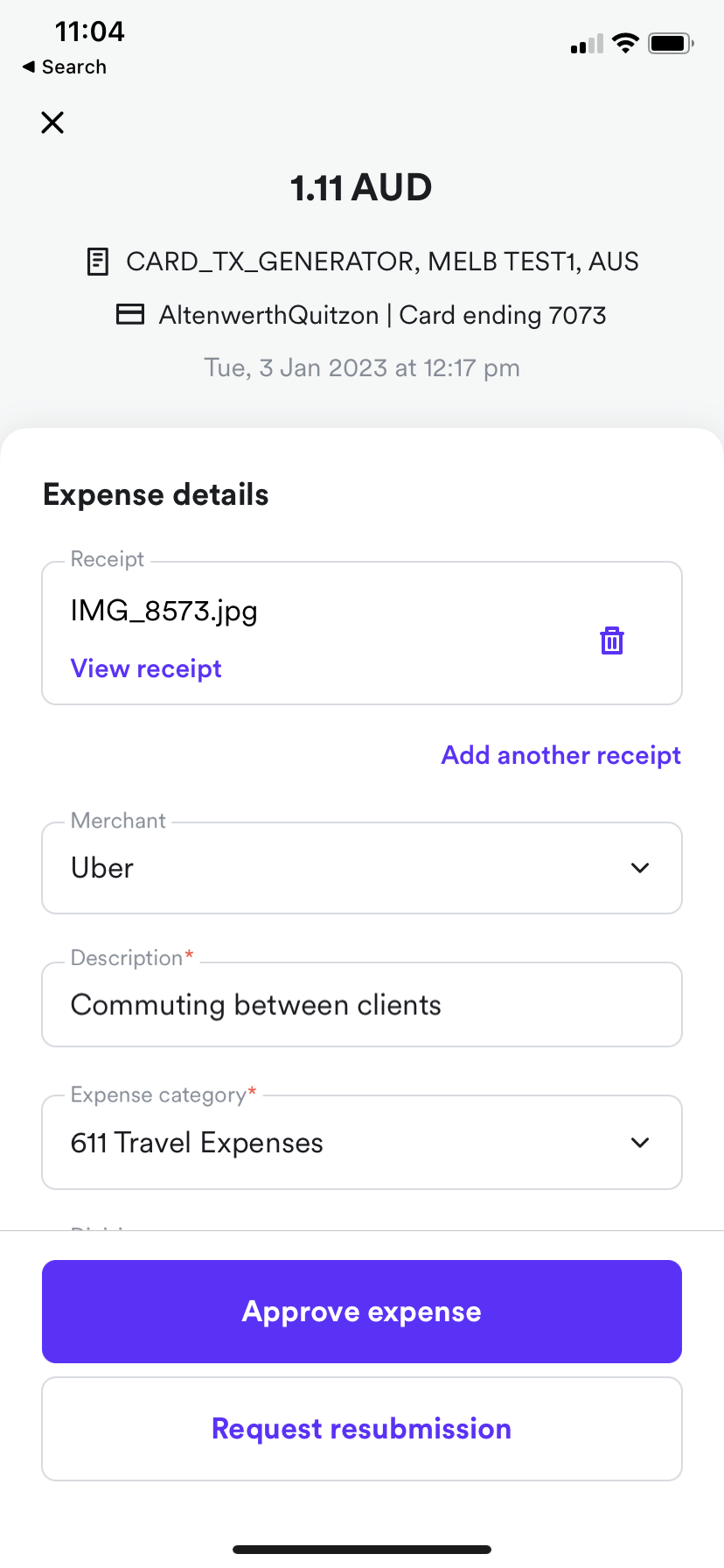Tap the 1.11 AUD amount heading
The width and height of the screenshot is (724, 1568).
coord(361,187)
